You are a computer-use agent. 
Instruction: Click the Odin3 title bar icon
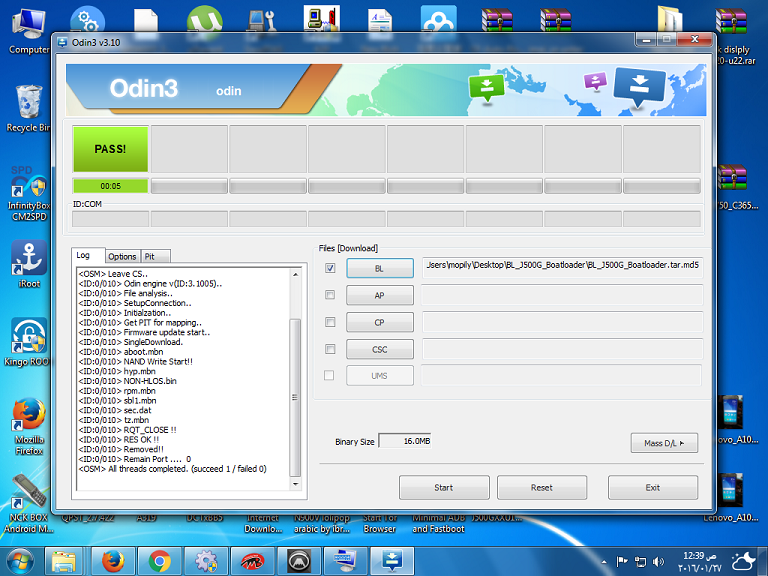tap(62, 42)
